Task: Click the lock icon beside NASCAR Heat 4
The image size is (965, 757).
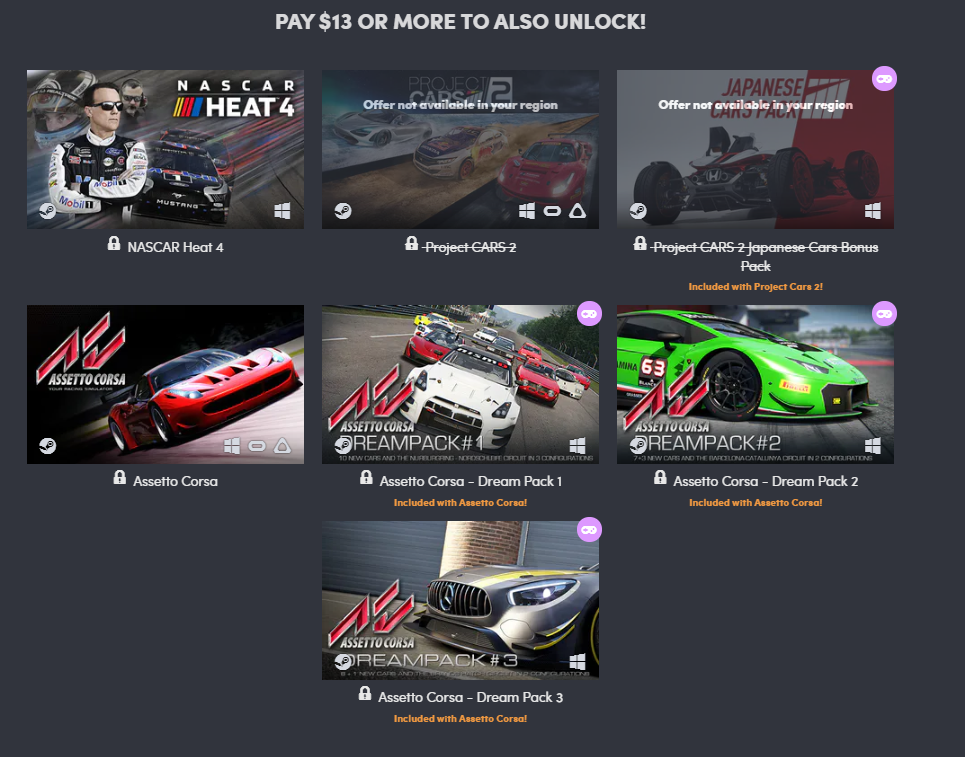Action: [114, 243]
